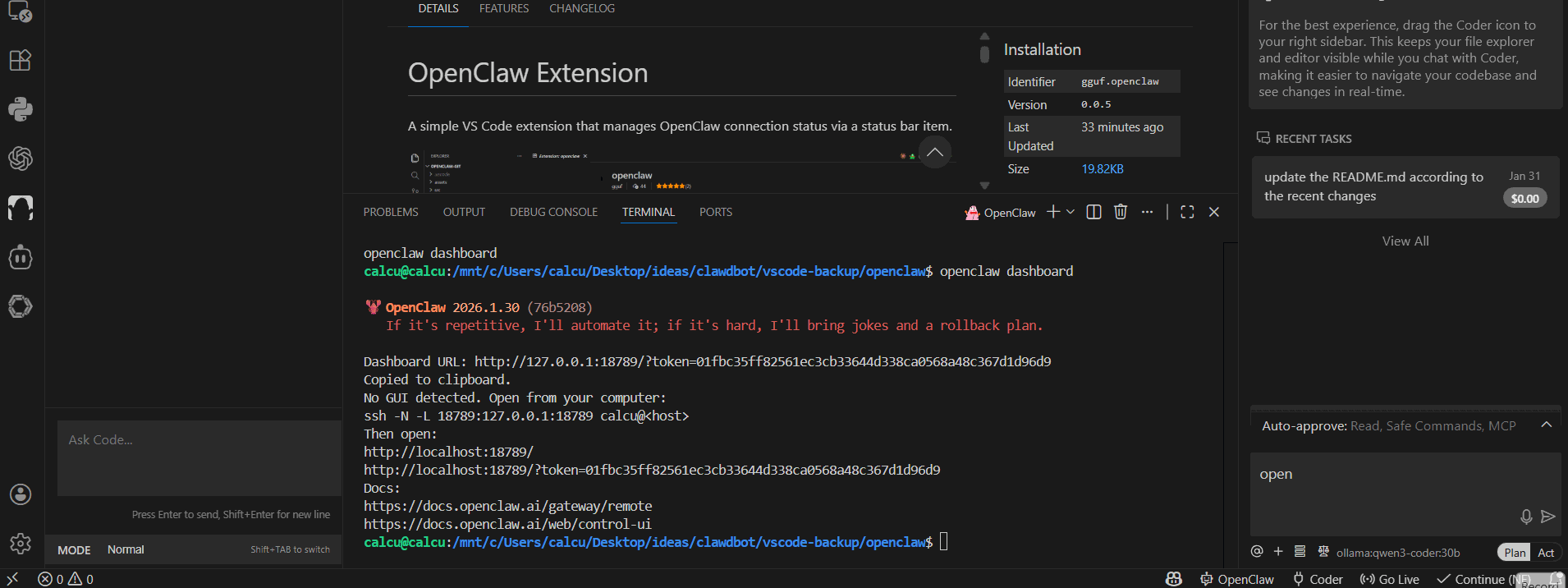Open the OUTPUT panel tab
This screenshot has height=588, width=1568.
464,212
